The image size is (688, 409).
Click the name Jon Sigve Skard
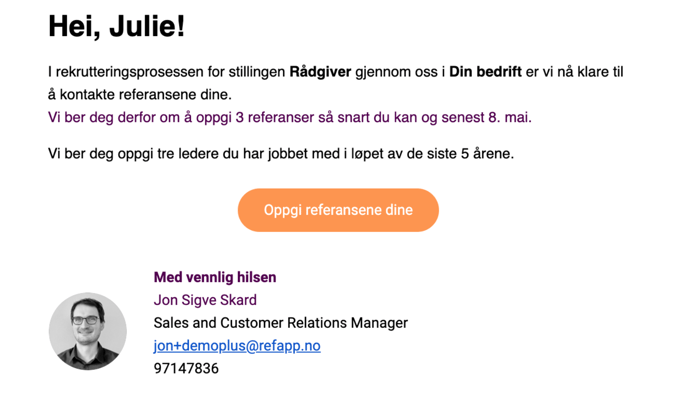pyautogui.click(x=205, y=300)
